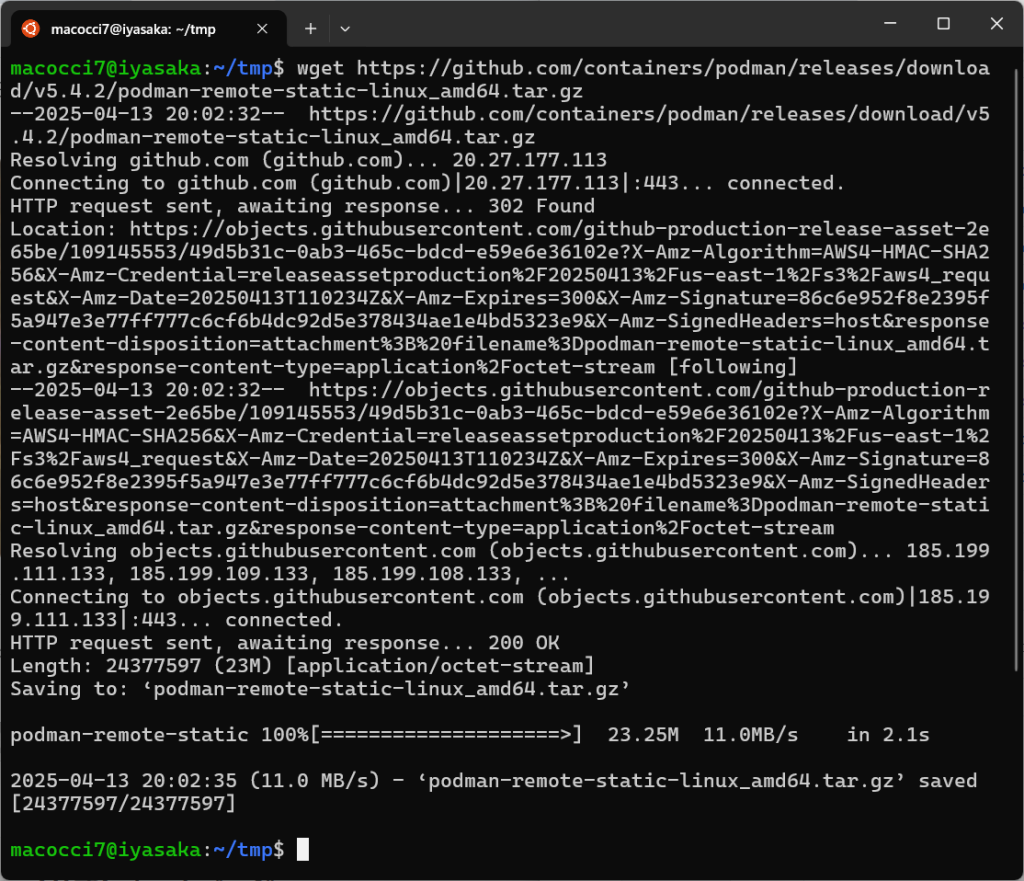Click the block cursor at the final prompt
Image resolution: width=1024 pixels, height=881 pixels.
303,850
